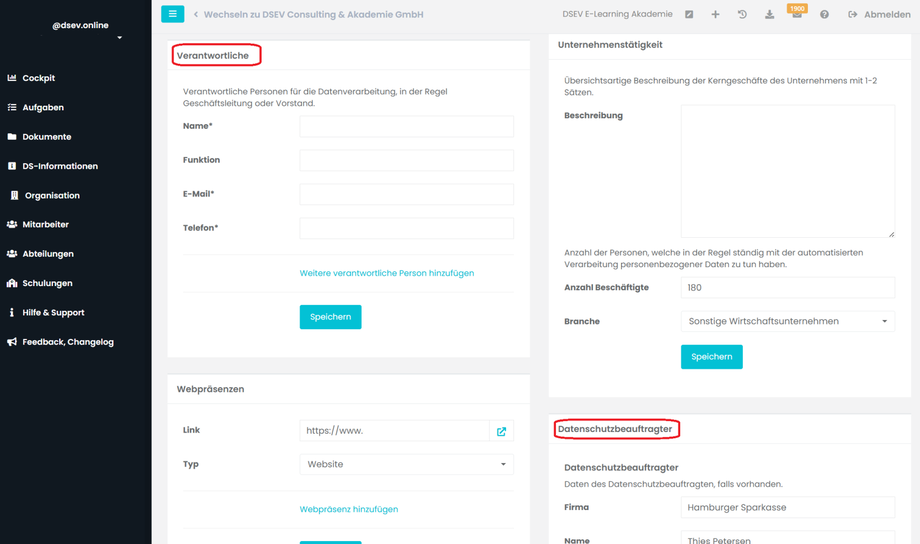Click Weitere verantwortliche Person hinzufügen link
This screenshot has width=920, height=544.
(387, 273)
